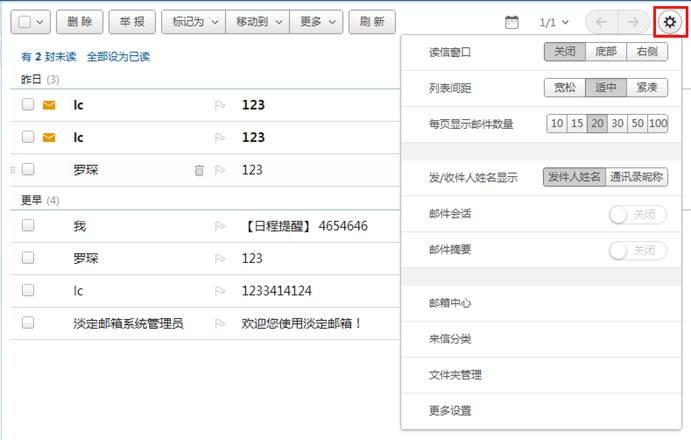The width and height of the screenshot is (691, 440).
Task: Set reading pane to 底部
Action: (606, 52)
